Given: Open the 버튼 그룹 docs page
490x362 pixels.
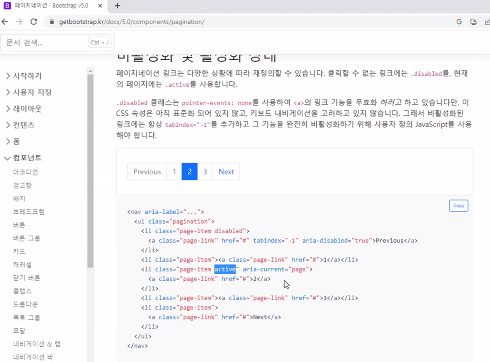Looking at the screenshot, I should [x=26, y=238].
